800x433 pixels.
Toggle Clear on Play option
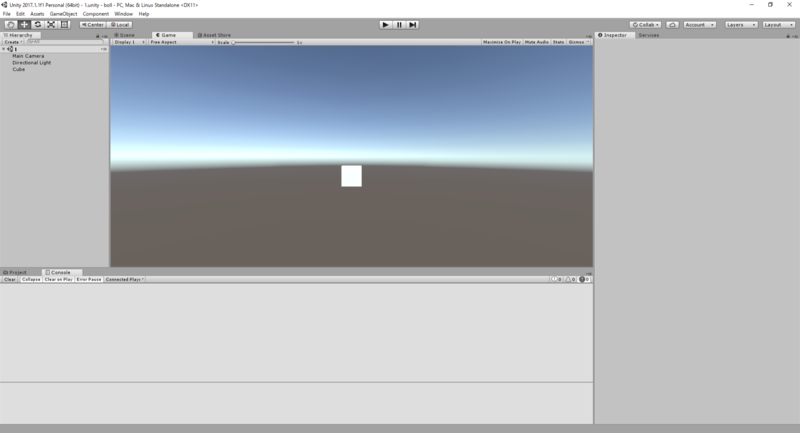58,279
